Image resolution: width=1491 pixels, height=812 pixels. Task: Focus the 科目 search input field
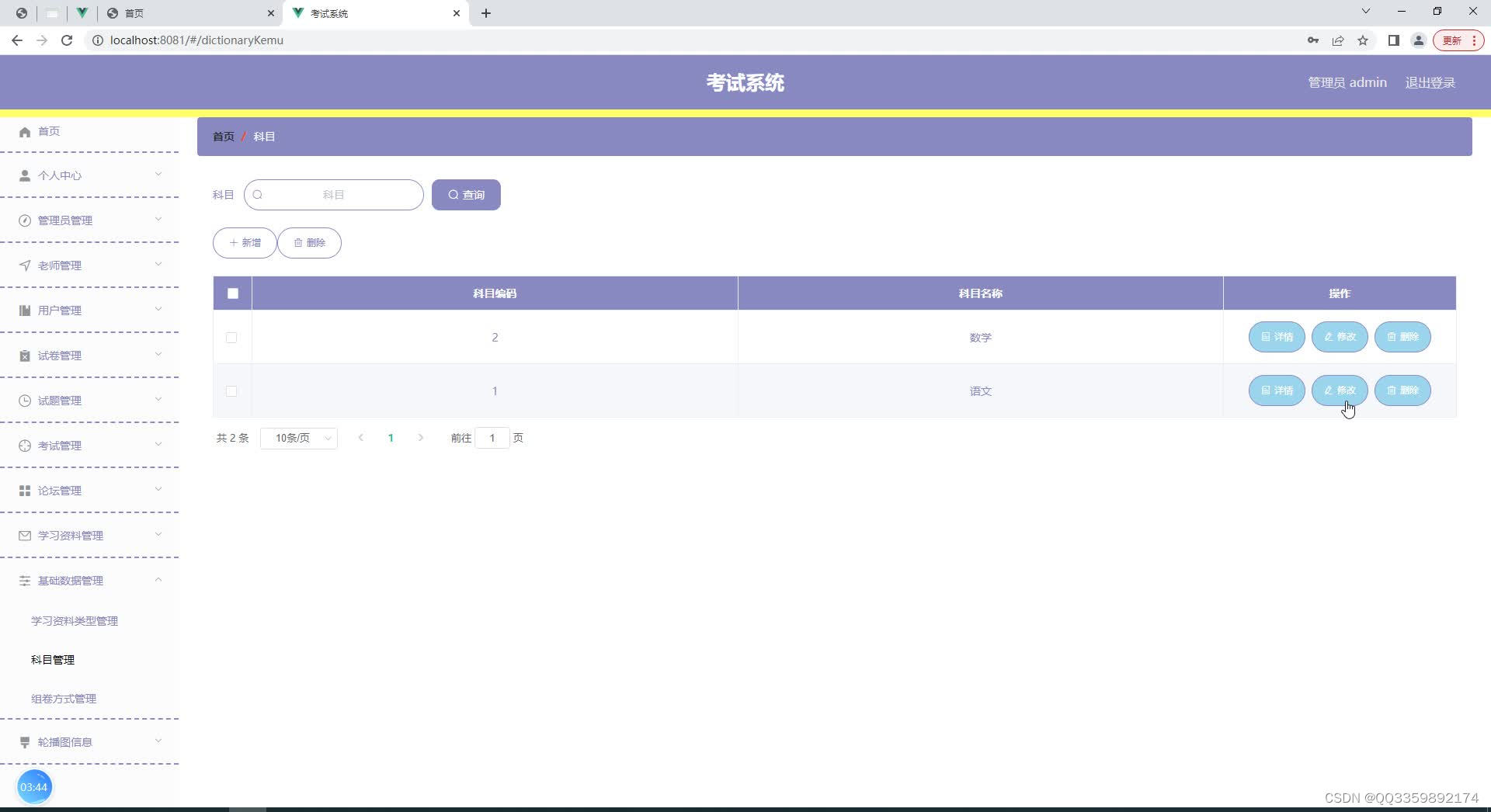point(334,195)
